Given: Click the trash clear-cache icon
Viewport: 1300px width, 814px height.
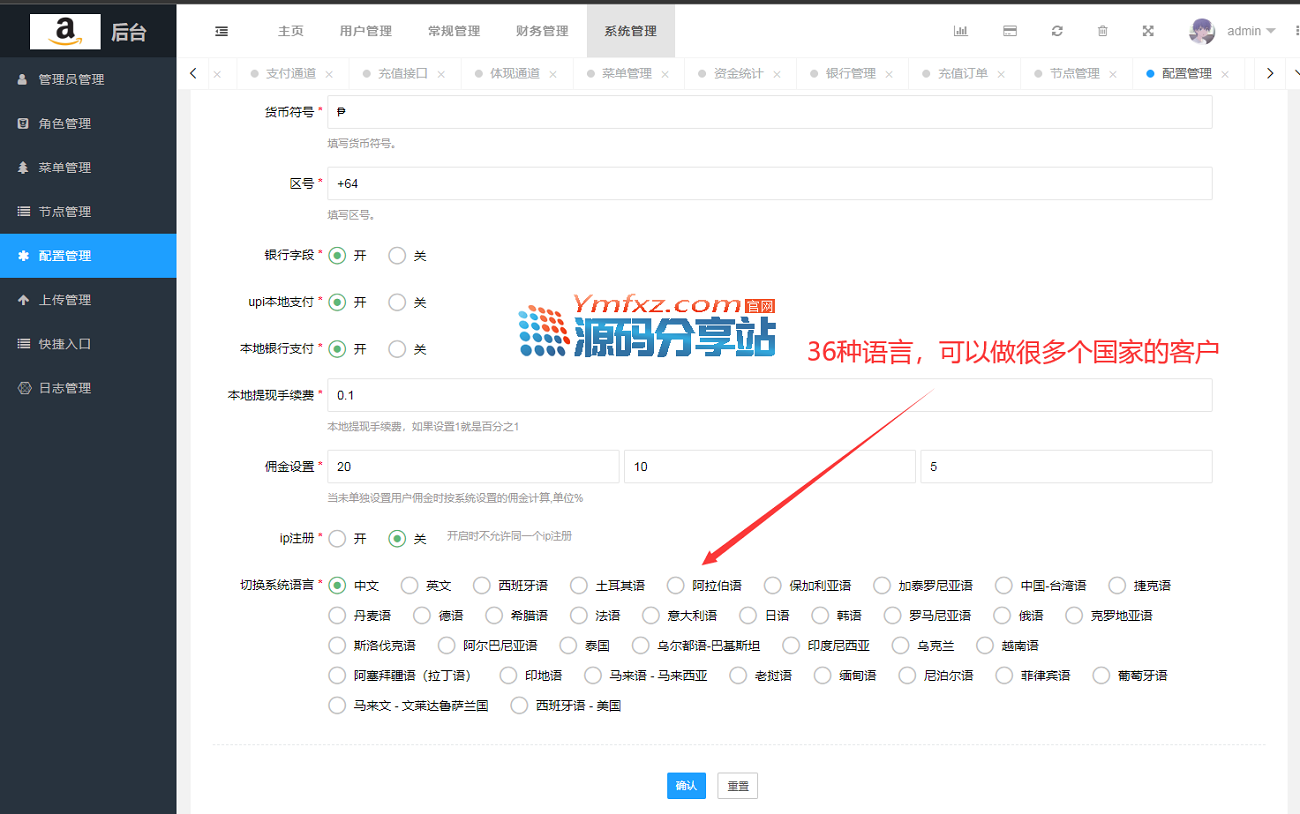Looking at the screenshot, I should (x=1103, y=31).
